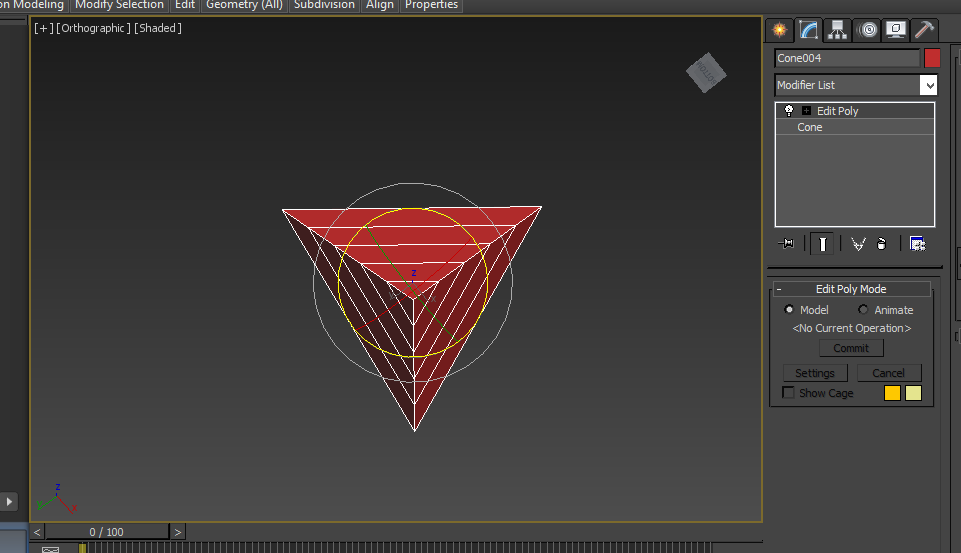Open Configure Modifier Sets icon

click(x=917, y=244)
